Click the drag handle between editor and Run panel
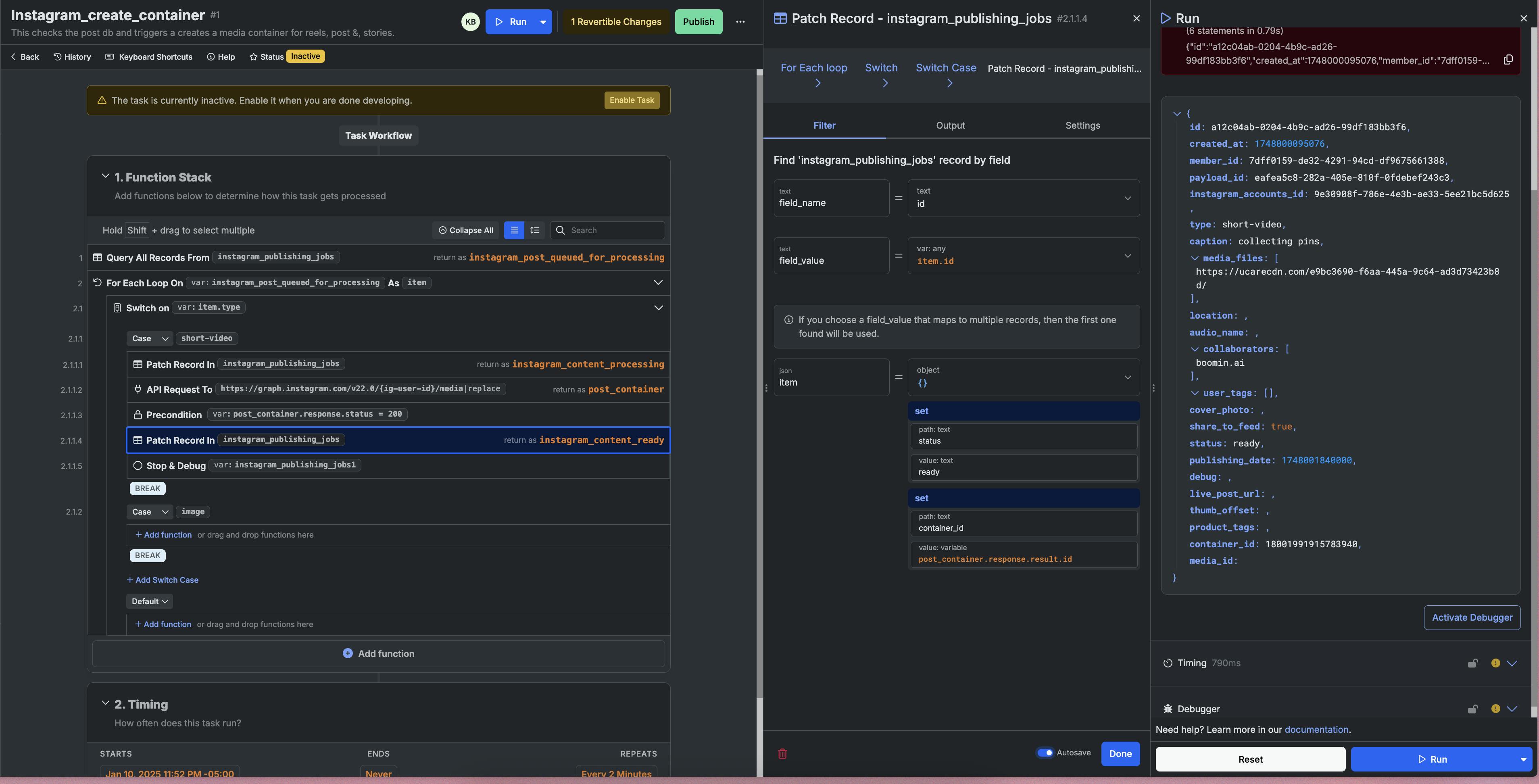 (x=1153, y=388)
